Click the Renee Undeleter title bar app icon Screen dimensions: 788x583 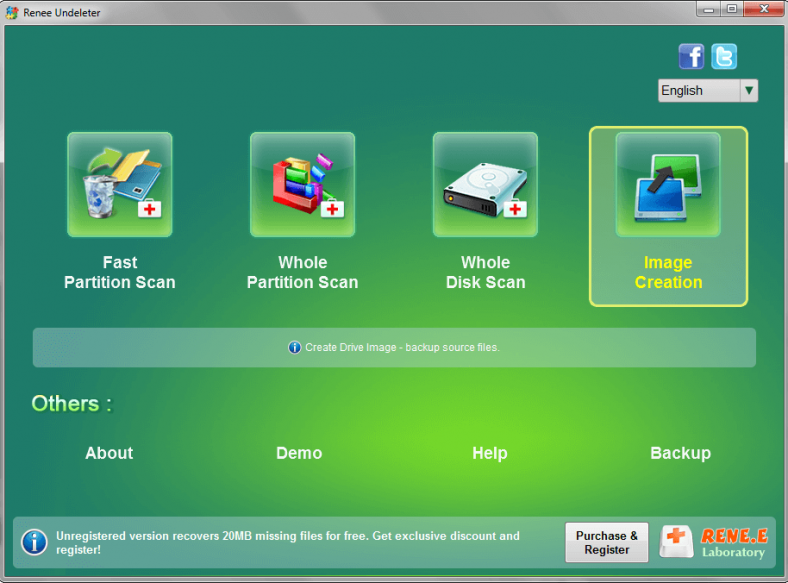click(11, 12)
